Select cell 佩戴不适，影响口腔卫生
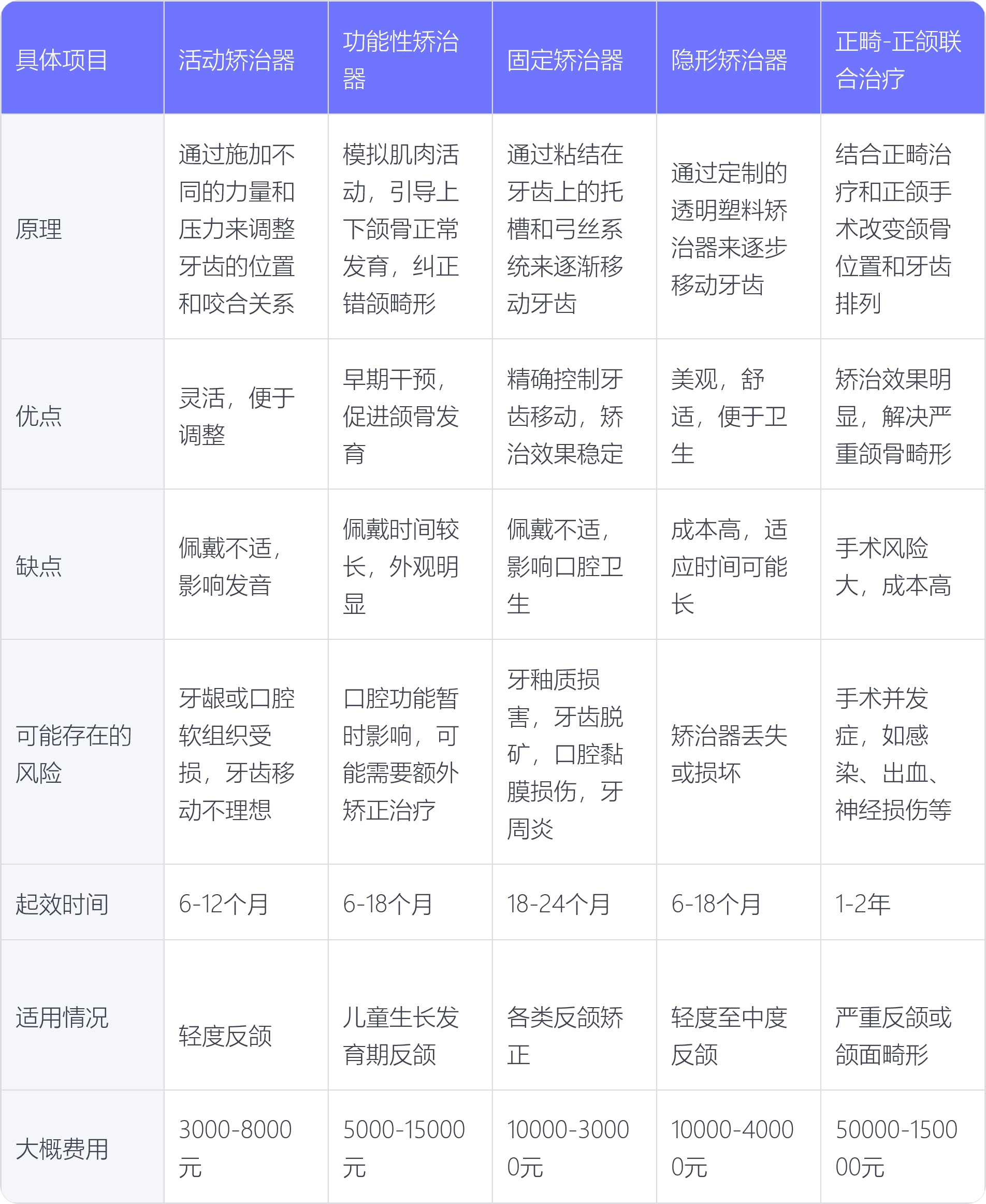The image size is (986, 1204). click(x=574, y=564)
